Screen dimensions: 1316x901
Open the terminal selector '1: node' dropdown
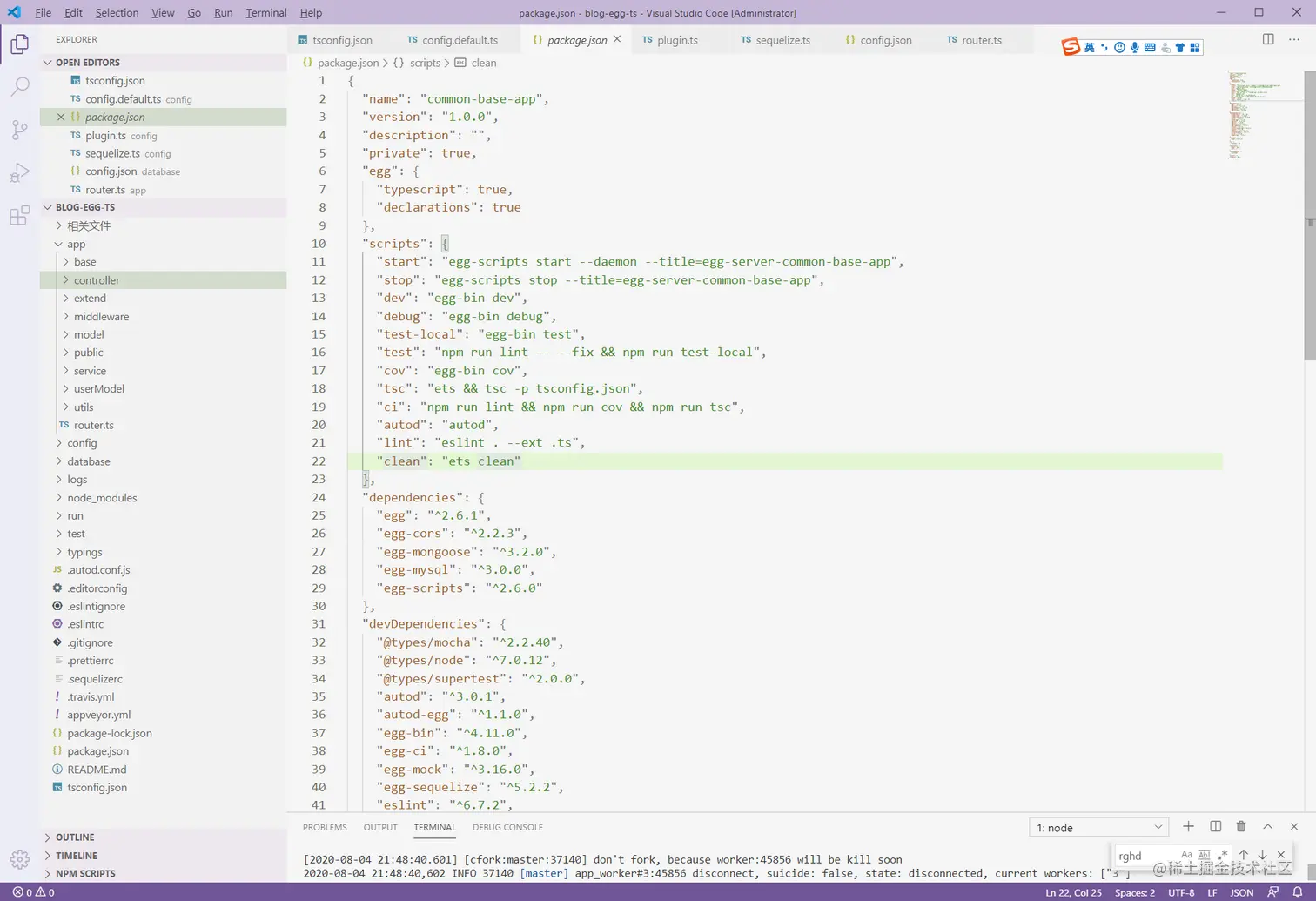click(1099, 827)
